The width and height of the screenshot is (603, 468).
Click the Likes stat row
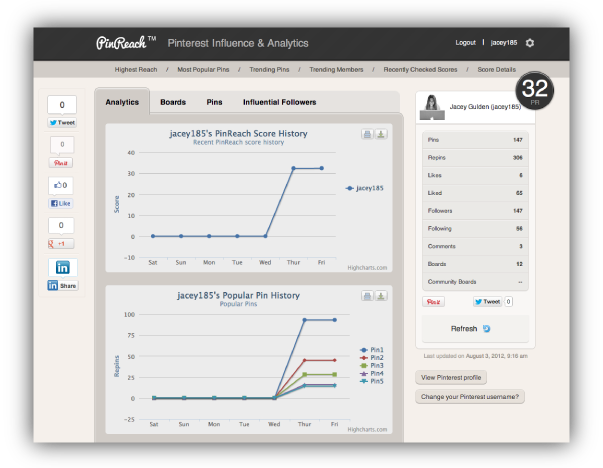point(475,175)
